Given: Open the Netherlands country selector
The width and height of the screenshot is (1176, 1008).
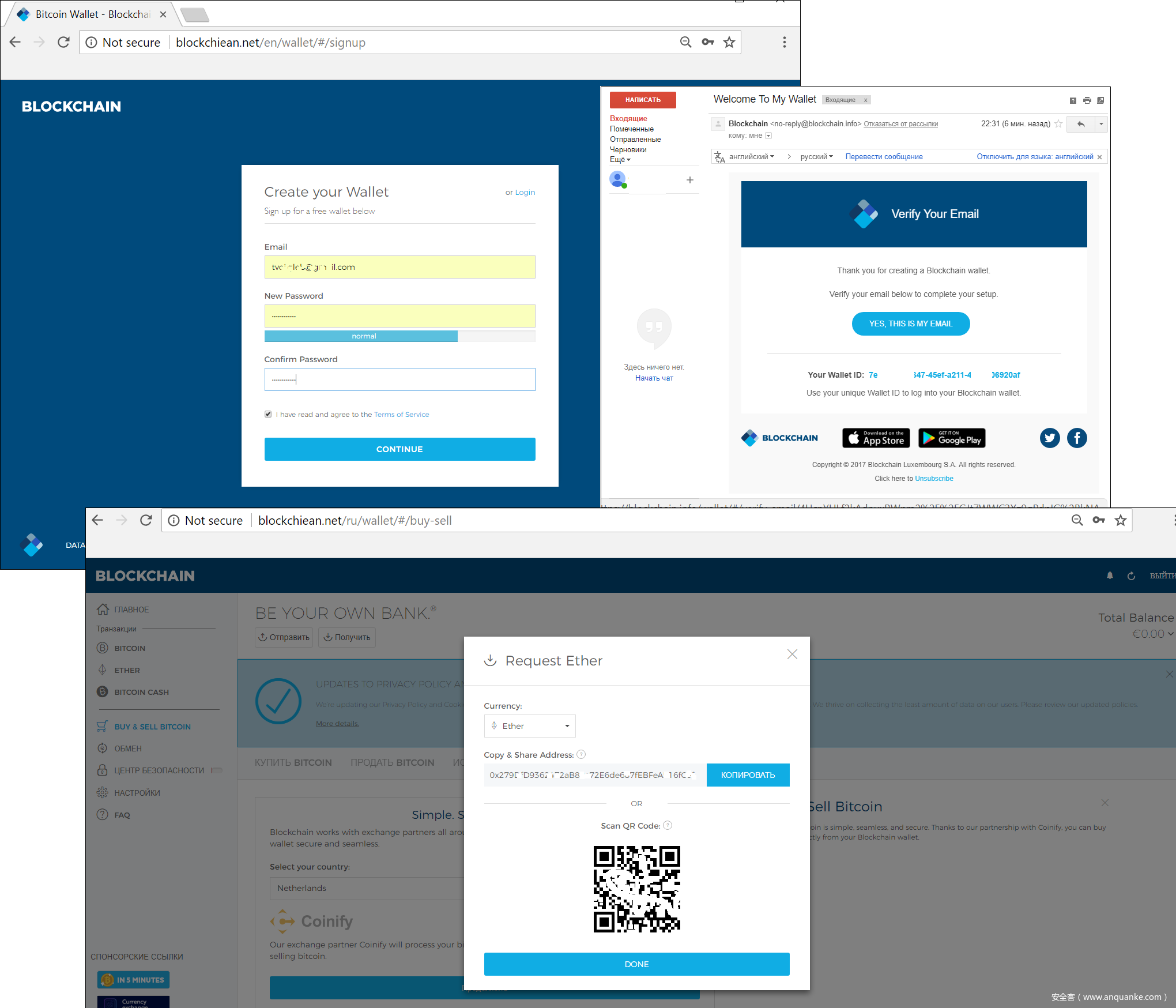Looking at the screenshot, I should pos(367,888).
